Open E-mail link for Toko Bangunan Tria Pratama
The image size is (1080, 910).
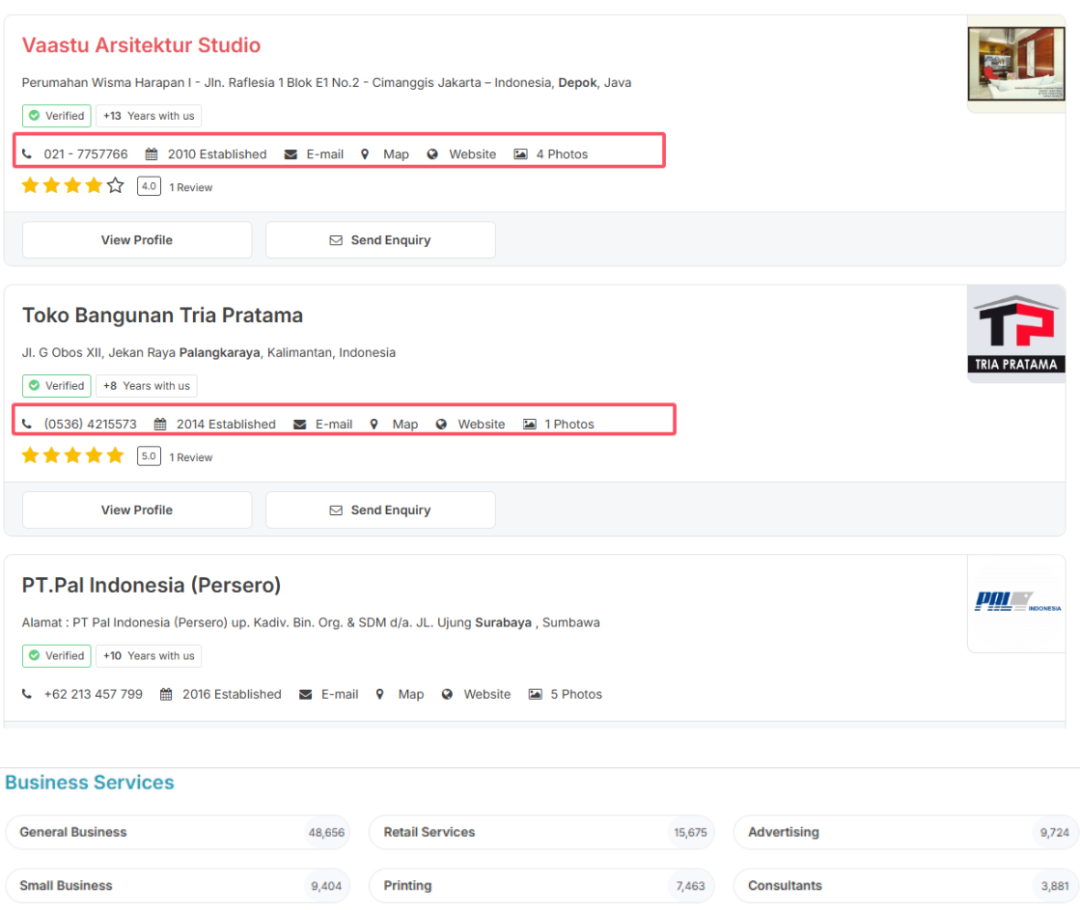[x=334, y=424]
